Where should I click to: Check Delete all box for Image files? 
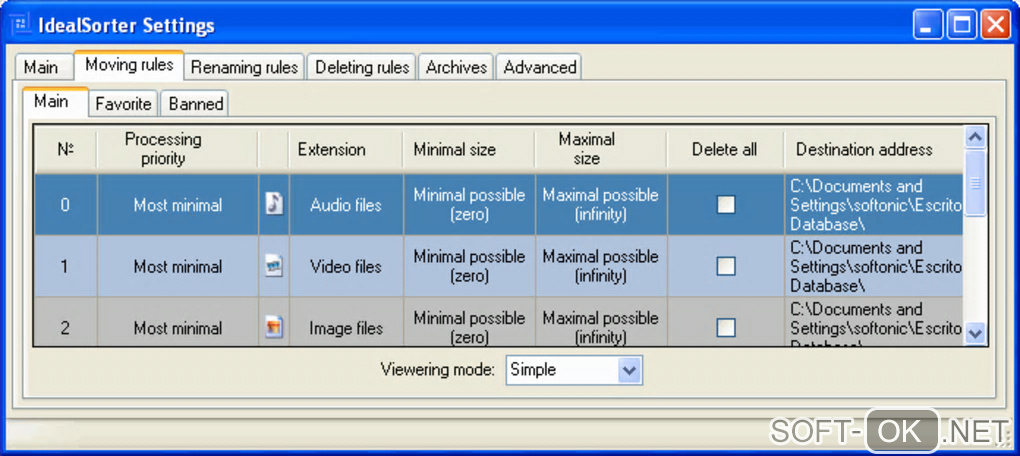pyautogui.click(x=726, y=327)
